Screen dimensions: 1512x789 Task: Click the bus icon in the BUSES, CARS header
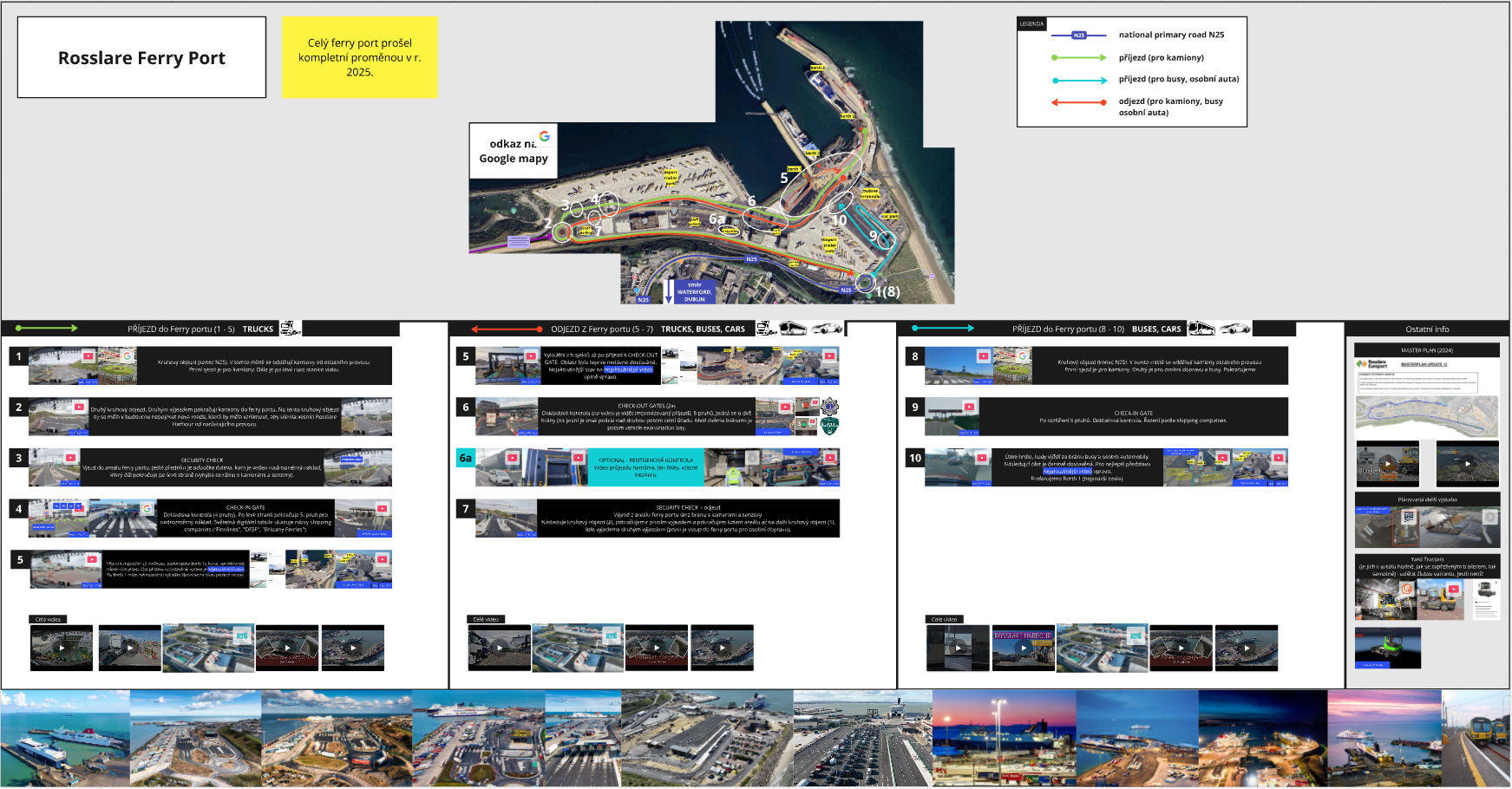pos(1201,329)
